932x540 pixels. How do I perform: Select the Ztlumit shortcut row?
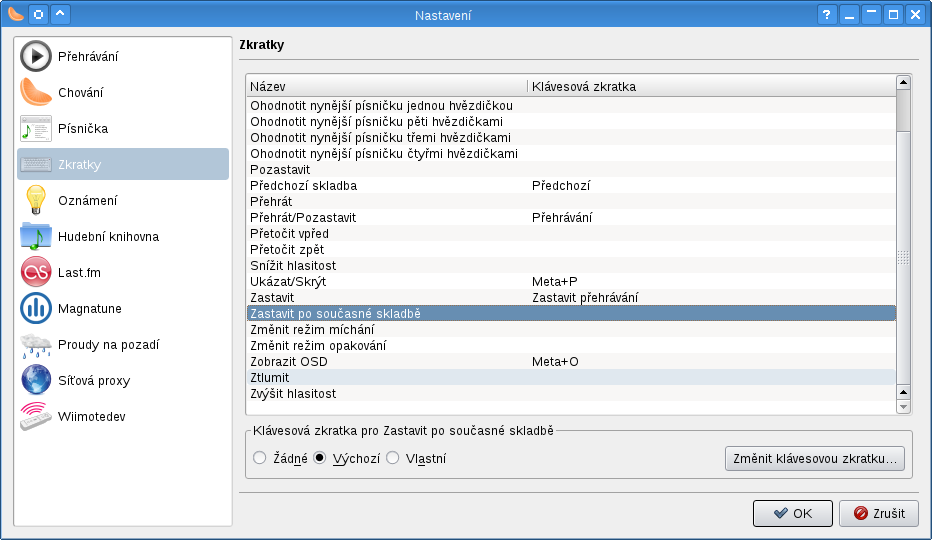[571, 378]
